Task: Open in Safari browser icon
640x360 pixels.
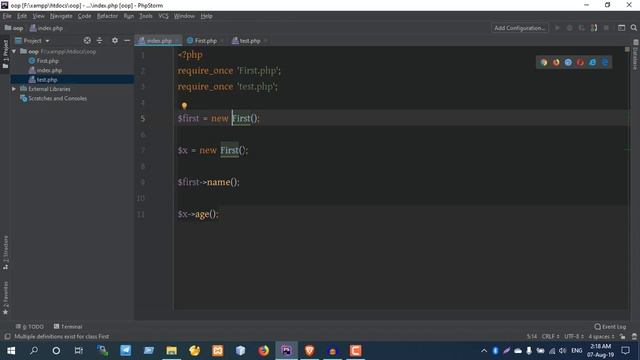Action: (568, 62)
